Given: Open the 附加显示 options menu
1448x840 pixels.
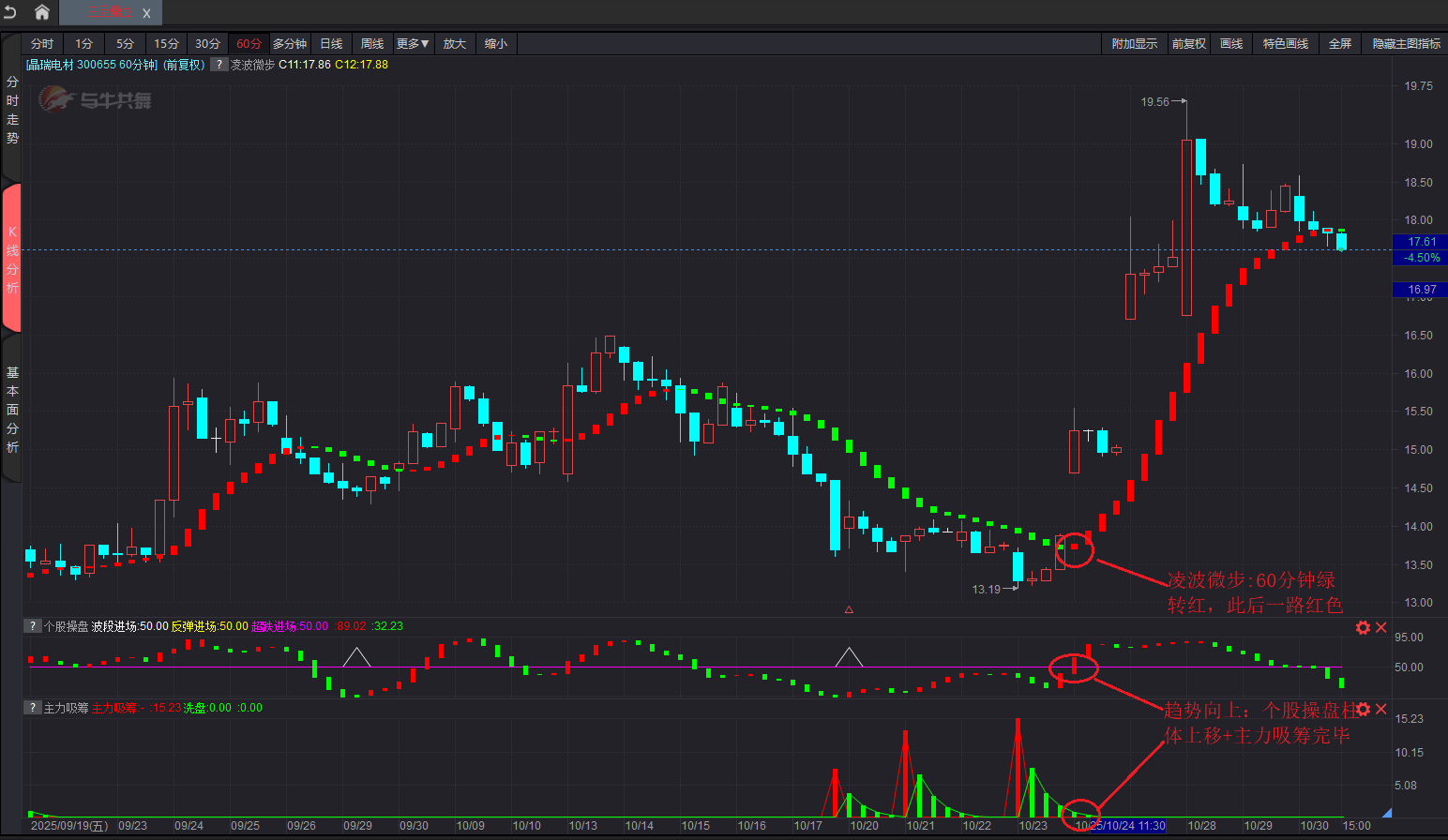Looking at the screenshot, I should (1134, 44).
